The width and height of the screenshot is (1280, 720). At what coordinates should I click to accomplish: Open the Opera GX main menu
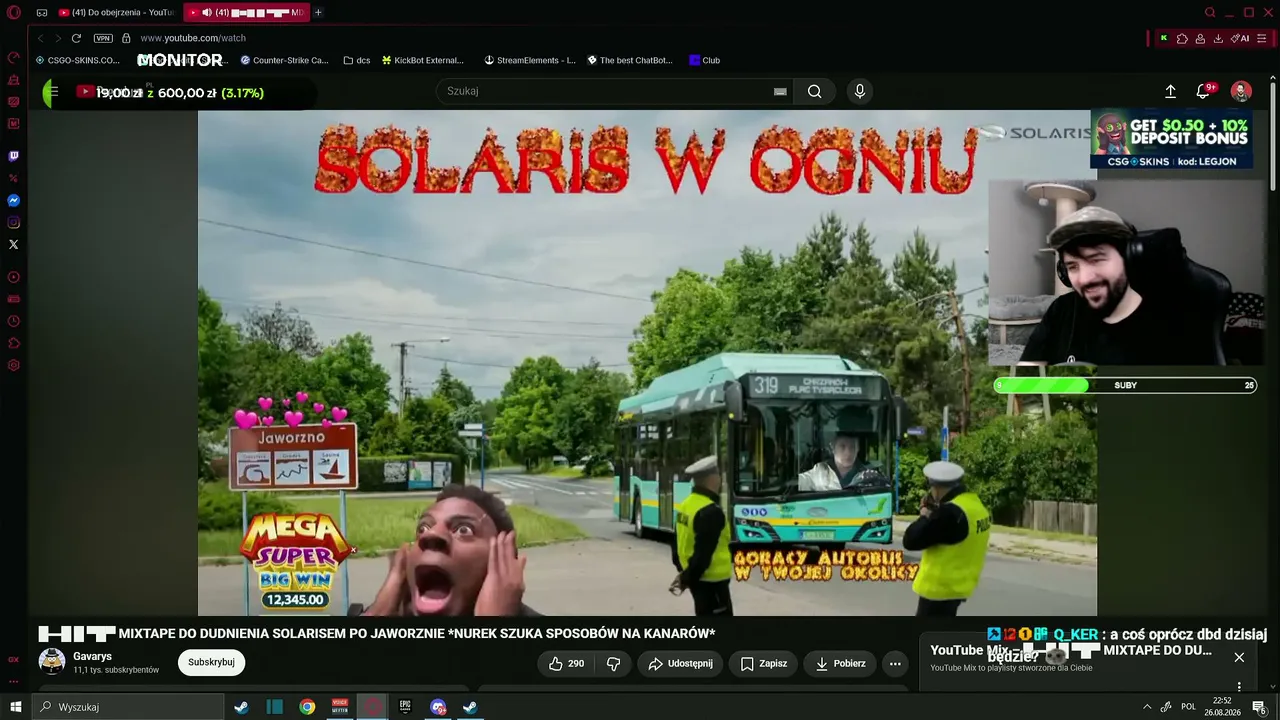point(14,13)
